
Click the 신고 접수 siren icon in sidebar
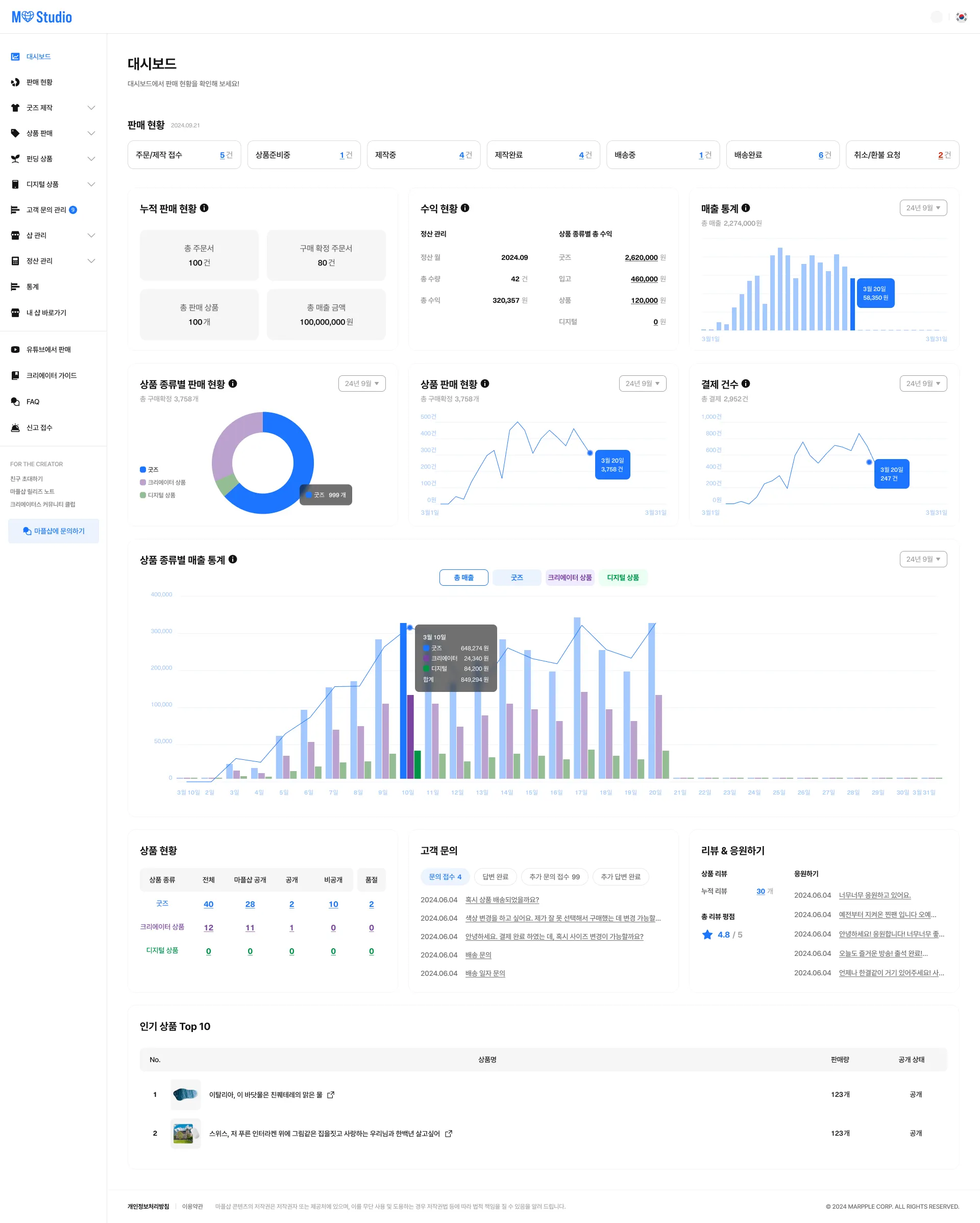15,428
